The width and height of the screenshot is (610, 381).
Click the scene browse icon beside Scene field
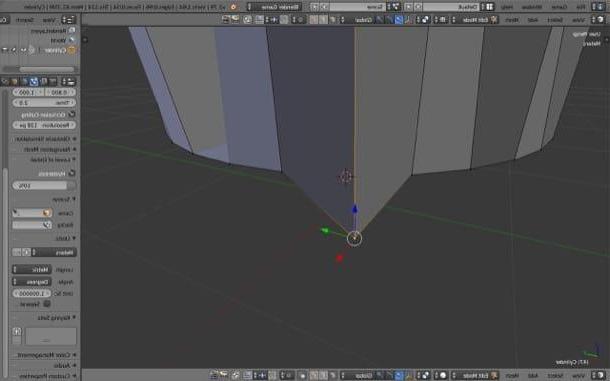393,7
